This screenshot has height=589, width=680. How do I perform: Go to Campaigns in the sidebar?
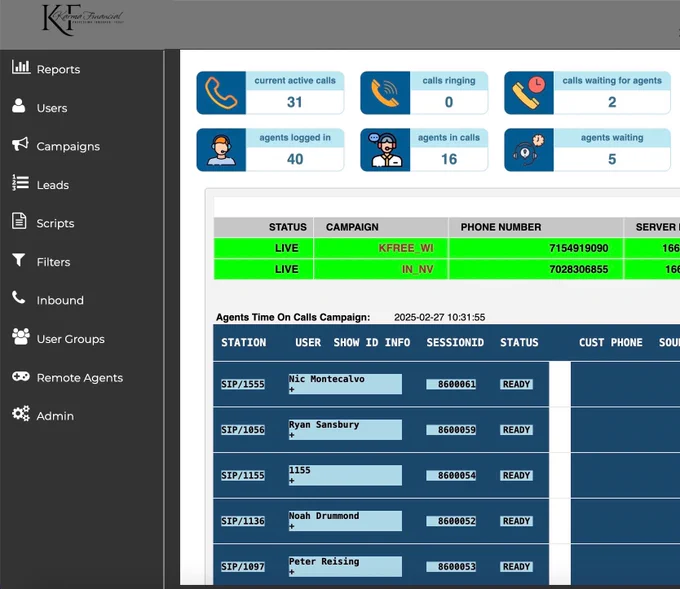[x=68, y=147]
